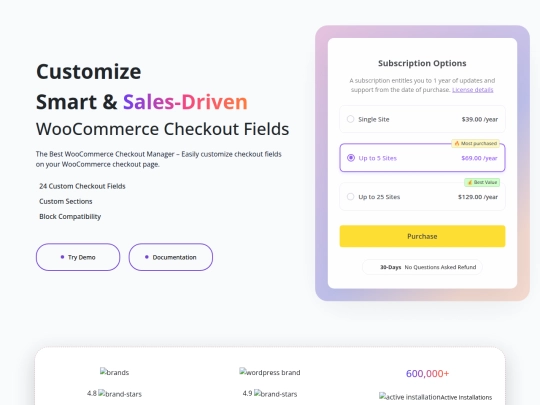Click the Most purchased badge
Image resolution: width=540 pixels, height=405 pixels.
[x=476, y=143]
